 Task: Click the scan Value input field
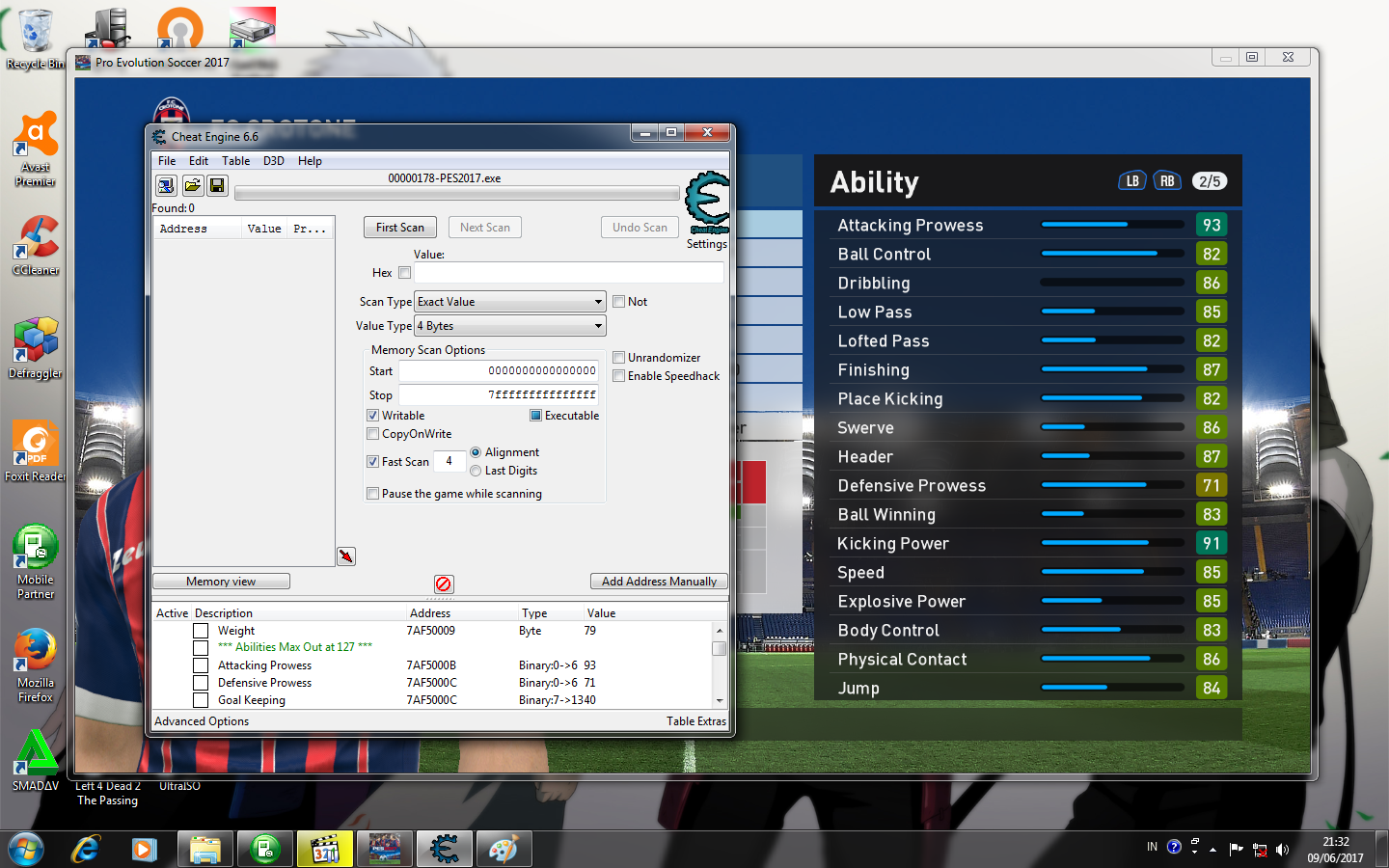pos(569,273)
